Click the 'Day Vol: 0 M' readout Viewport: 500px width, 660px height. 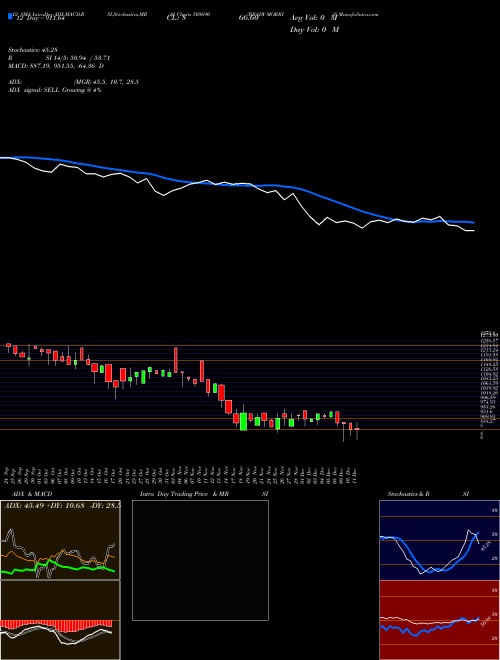coord(314,30)
